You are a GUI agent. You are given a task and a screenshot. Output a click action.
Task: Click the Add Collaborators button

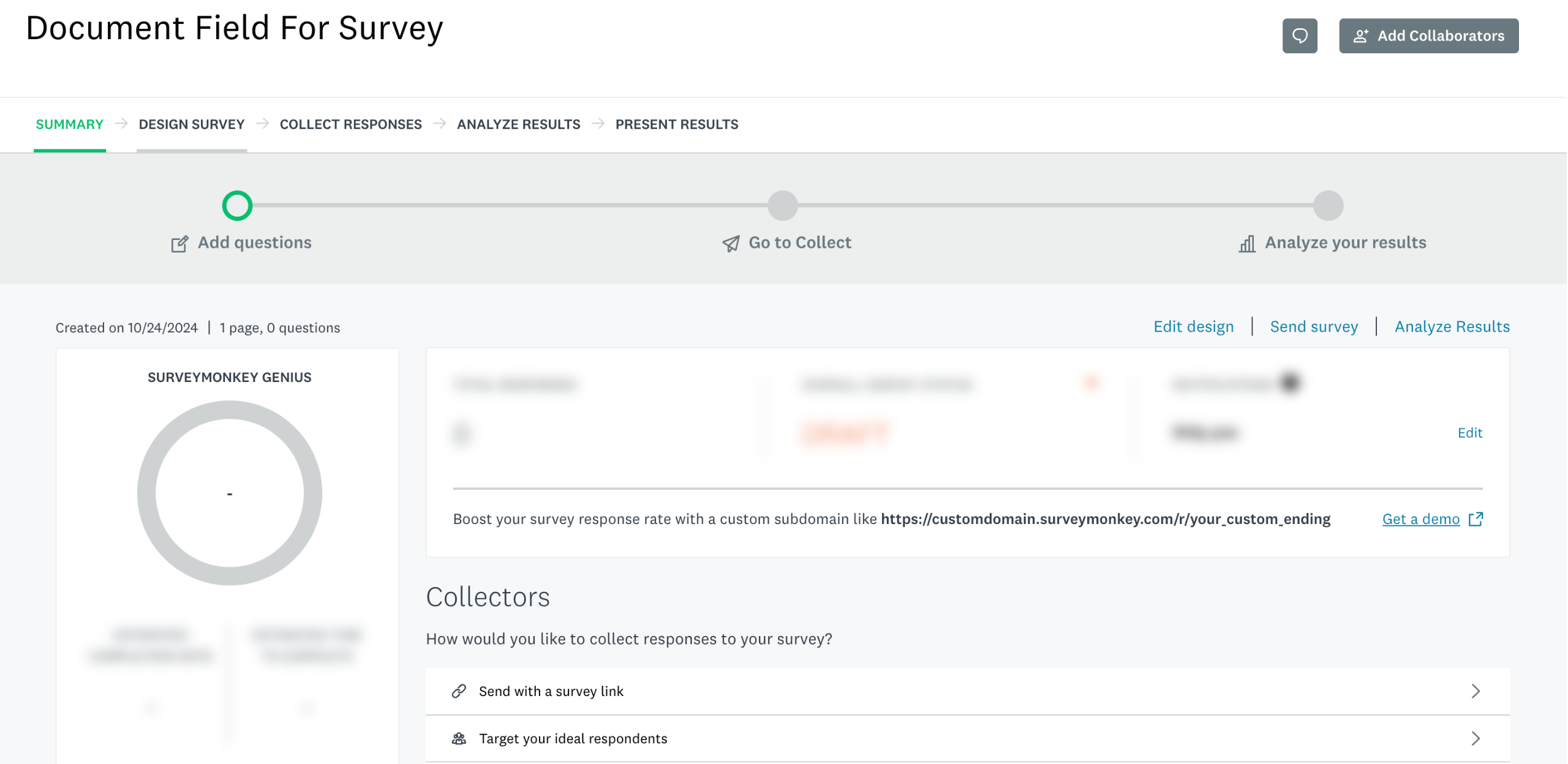1428,36
